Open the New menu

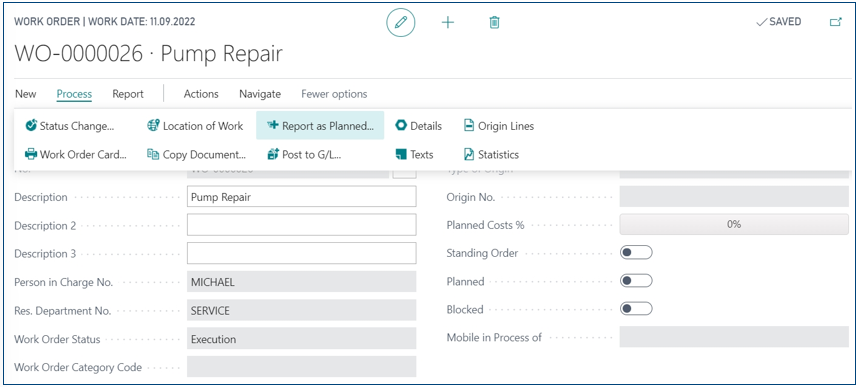click(x=26, y=94)
